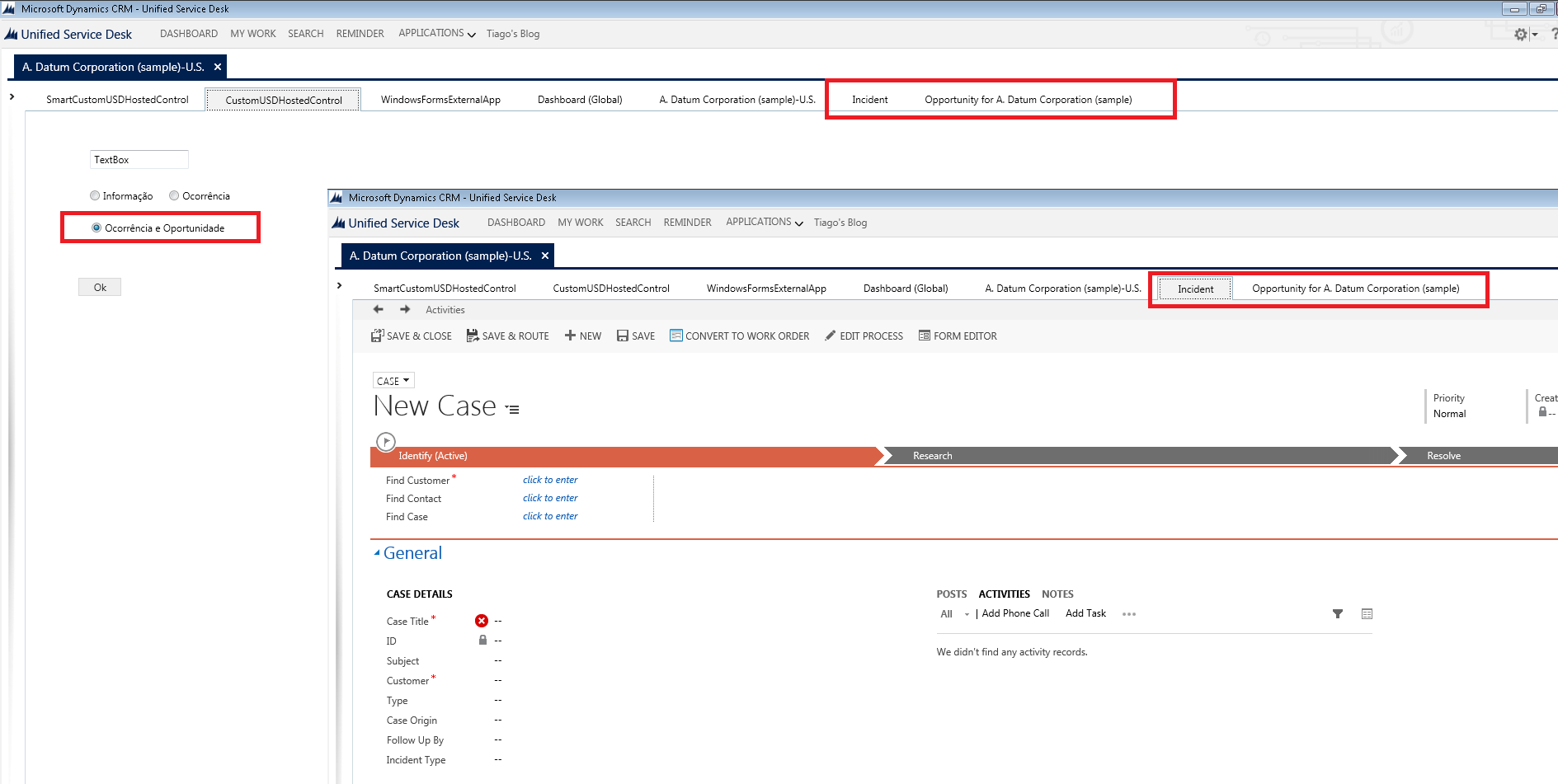Click the Save & Route icon

click(473, 336)
